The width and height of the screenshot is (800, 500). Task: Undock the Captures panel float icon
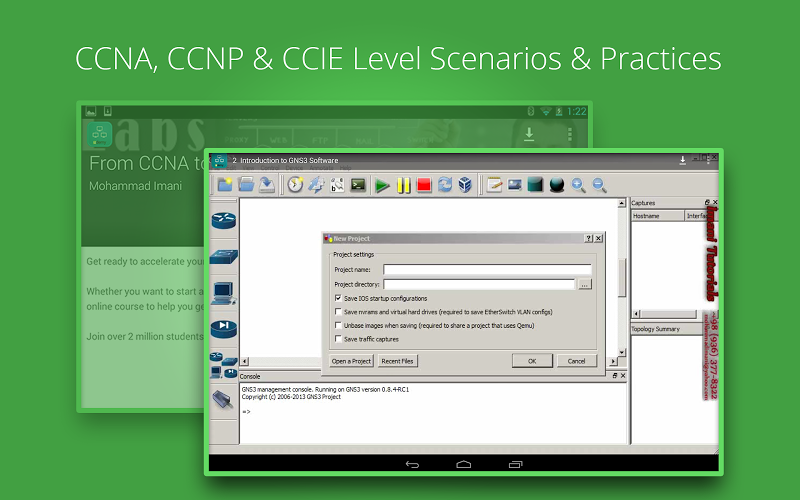[x=707, y=203]
